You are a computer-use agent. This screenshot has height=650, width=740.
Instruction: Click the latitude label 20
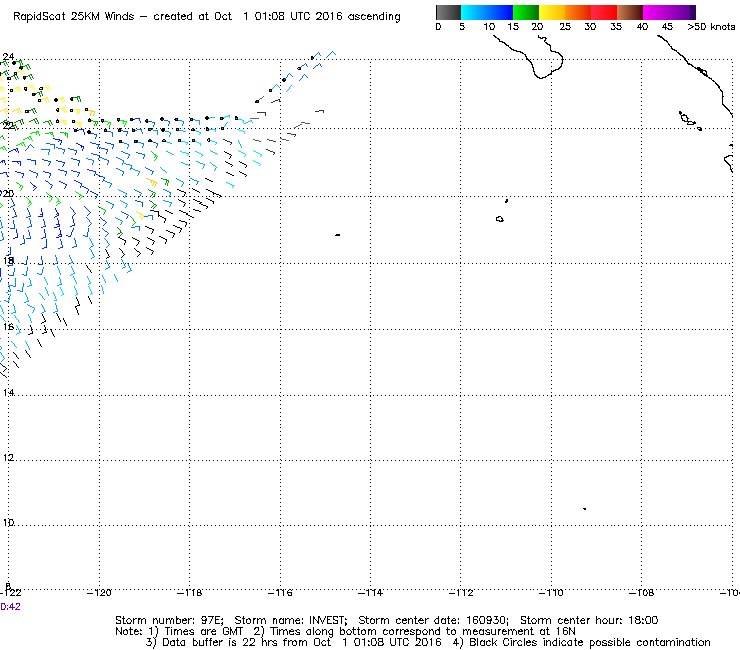tap(8, 194)
